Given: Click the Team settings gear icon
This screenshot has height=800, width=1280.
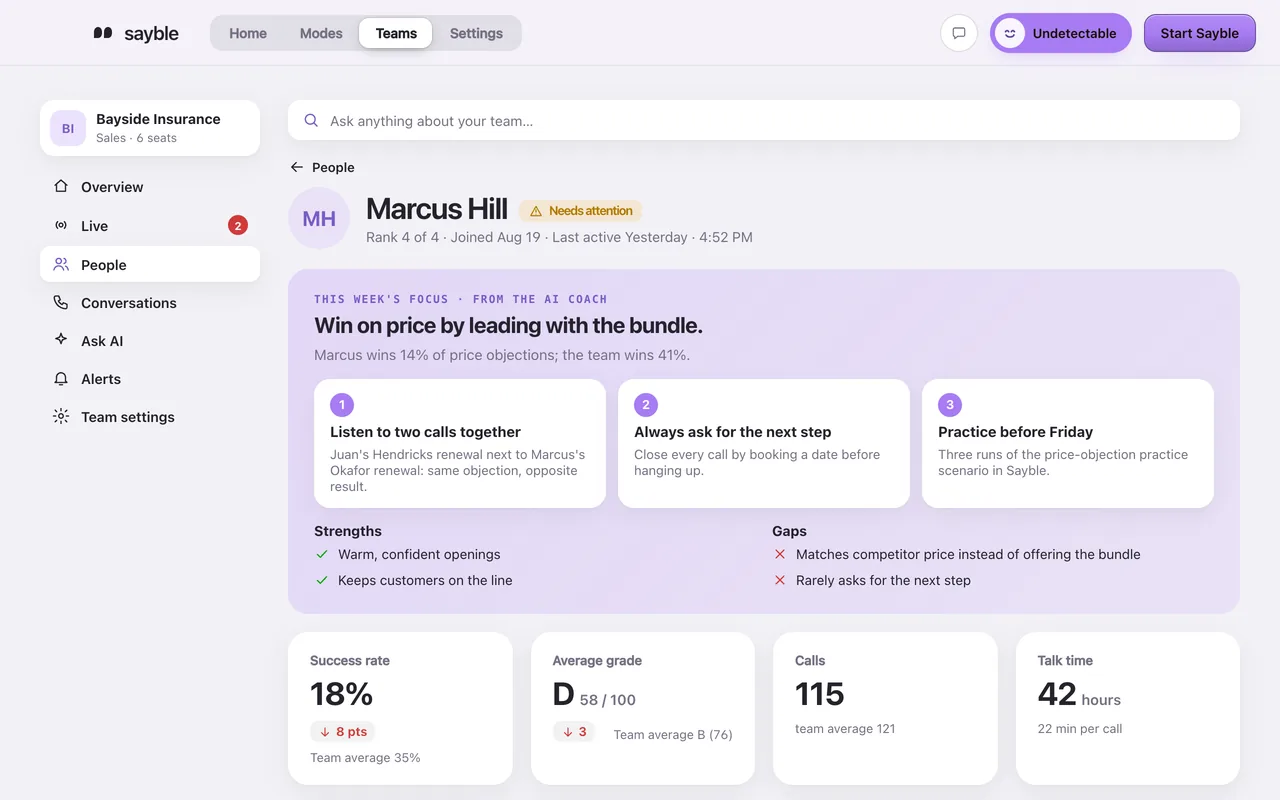Looking at the screenshot, I should coord(61,416).
